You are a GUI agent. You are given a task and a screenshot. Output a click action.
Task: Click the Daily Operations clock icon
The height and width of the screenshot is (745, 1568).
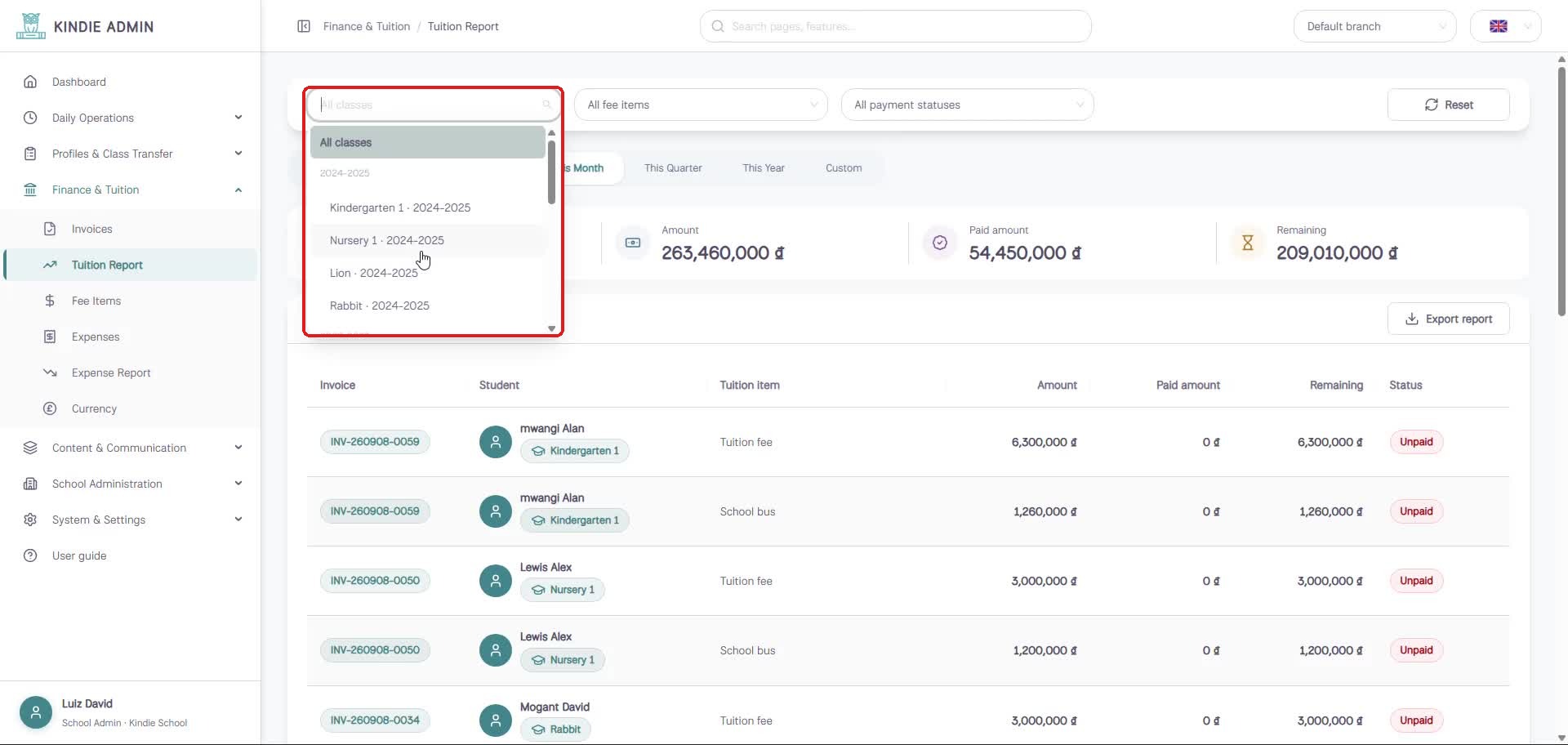[x=30, y=118]
